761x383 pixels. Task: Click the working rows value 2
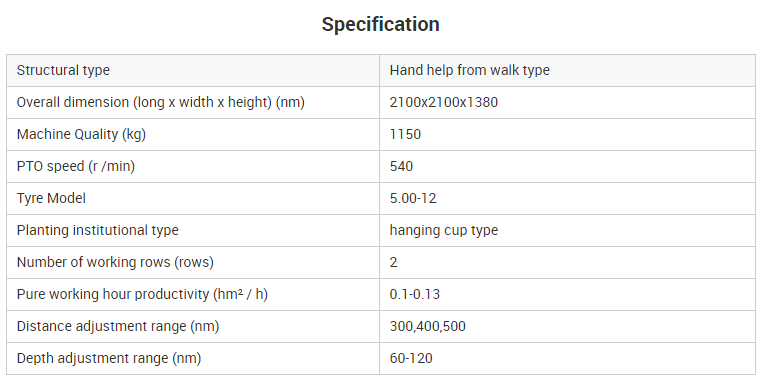tap(394, 263)
